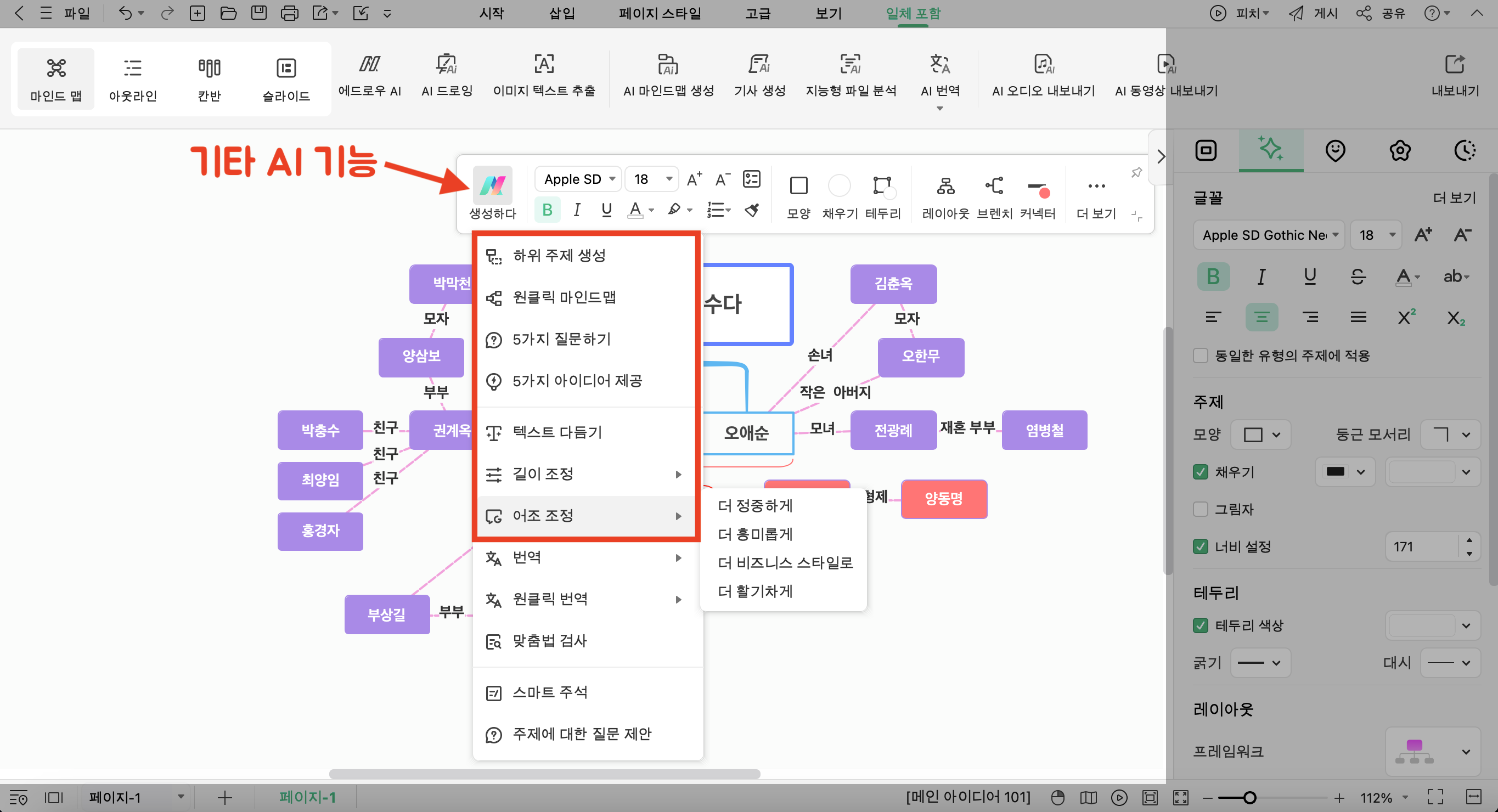Switch to 마인드 맵 view mode
Viewport: 1498px width, 812px height.
[x=57, y=79]
